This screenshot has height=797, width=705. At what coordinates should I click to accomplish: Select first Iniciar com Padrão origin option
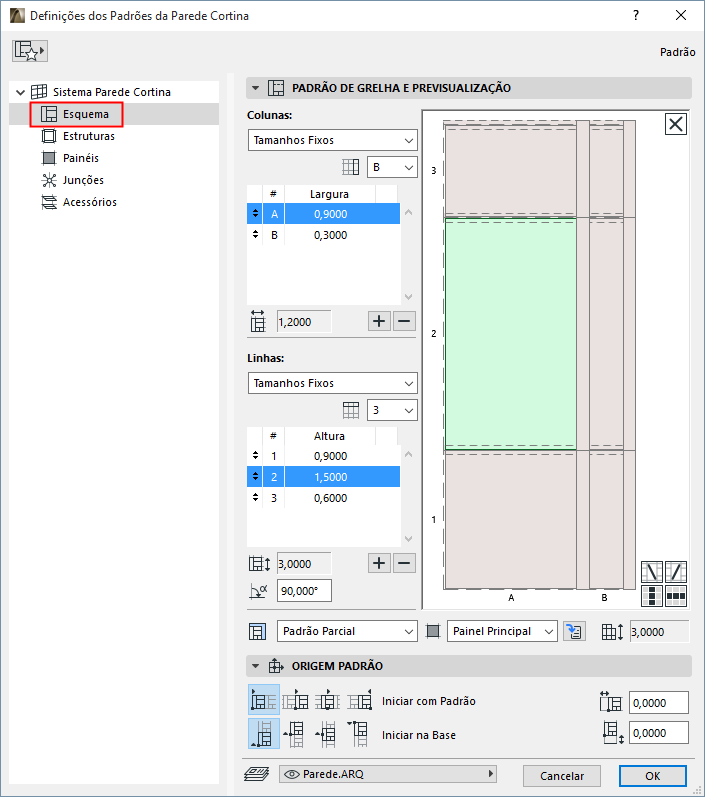pos(264,700)
